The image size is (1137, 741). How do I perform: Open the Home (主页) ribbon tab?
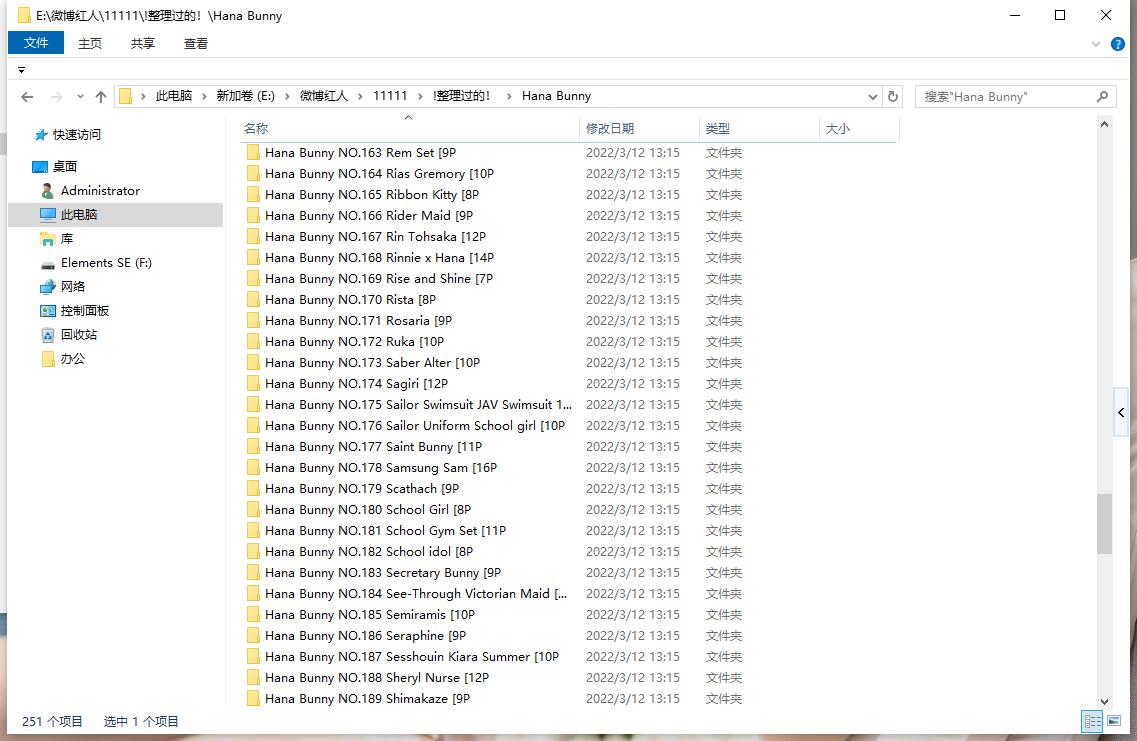tap(90, 44)
